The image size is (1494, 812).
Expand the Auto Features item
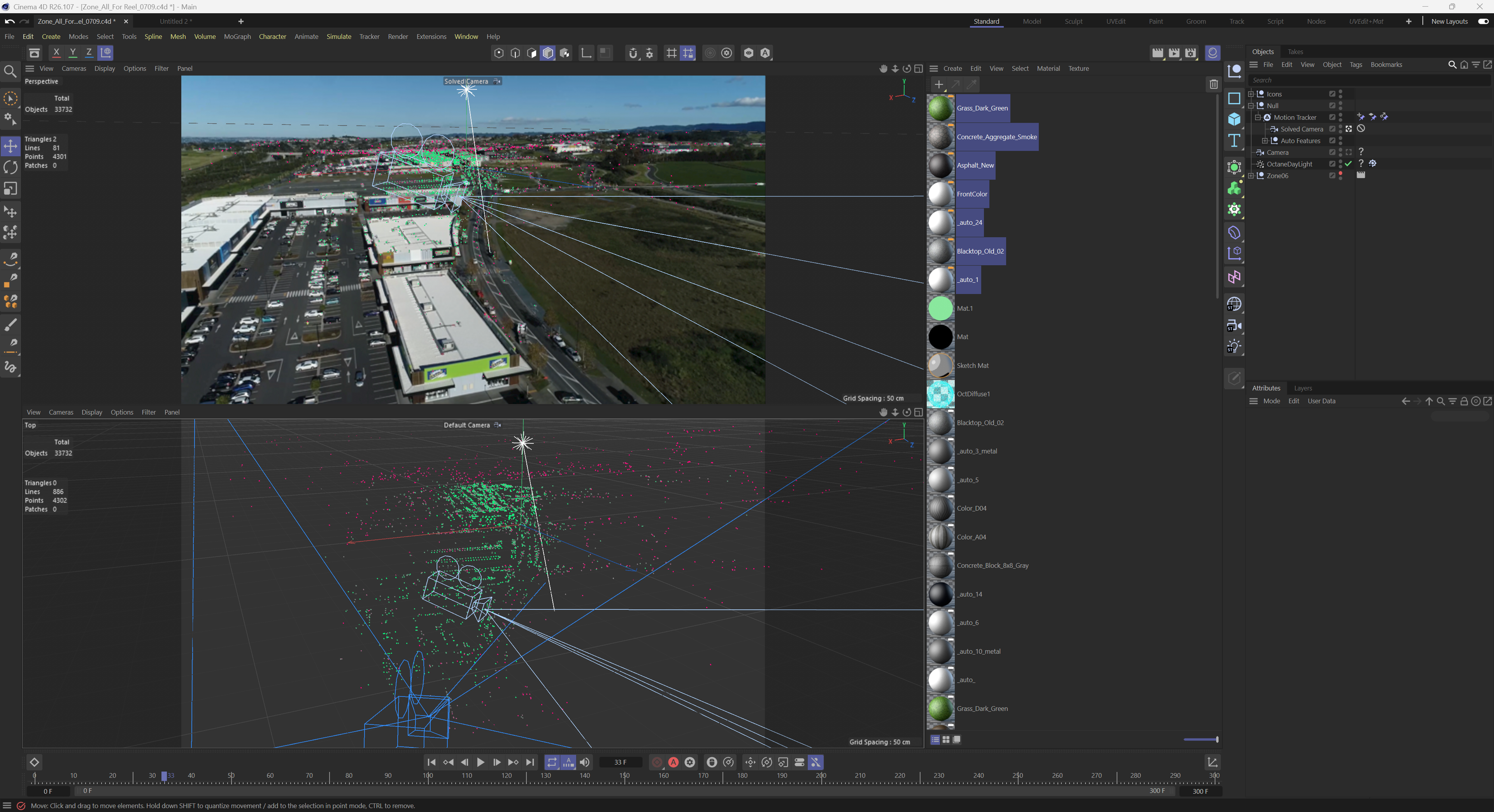(x=1265, y=141)
